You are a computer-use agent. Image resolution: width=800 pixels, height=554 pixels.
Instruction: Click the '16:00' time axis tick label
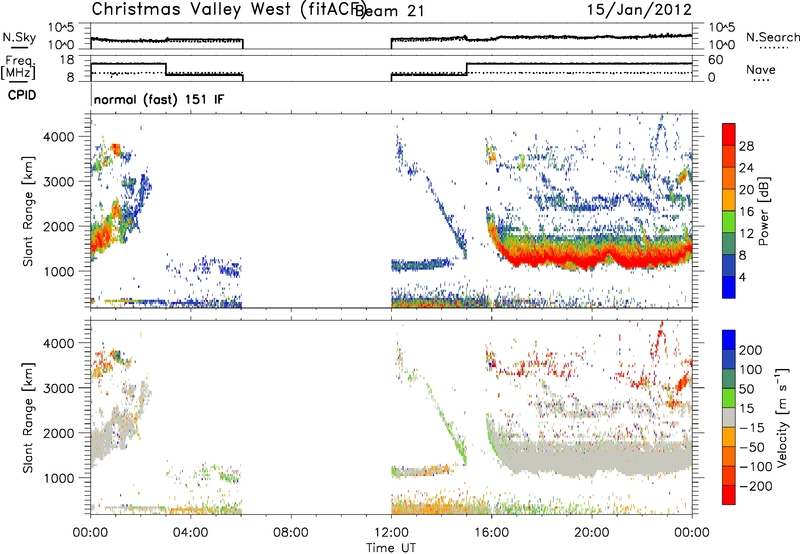click(x=491, y=533)
